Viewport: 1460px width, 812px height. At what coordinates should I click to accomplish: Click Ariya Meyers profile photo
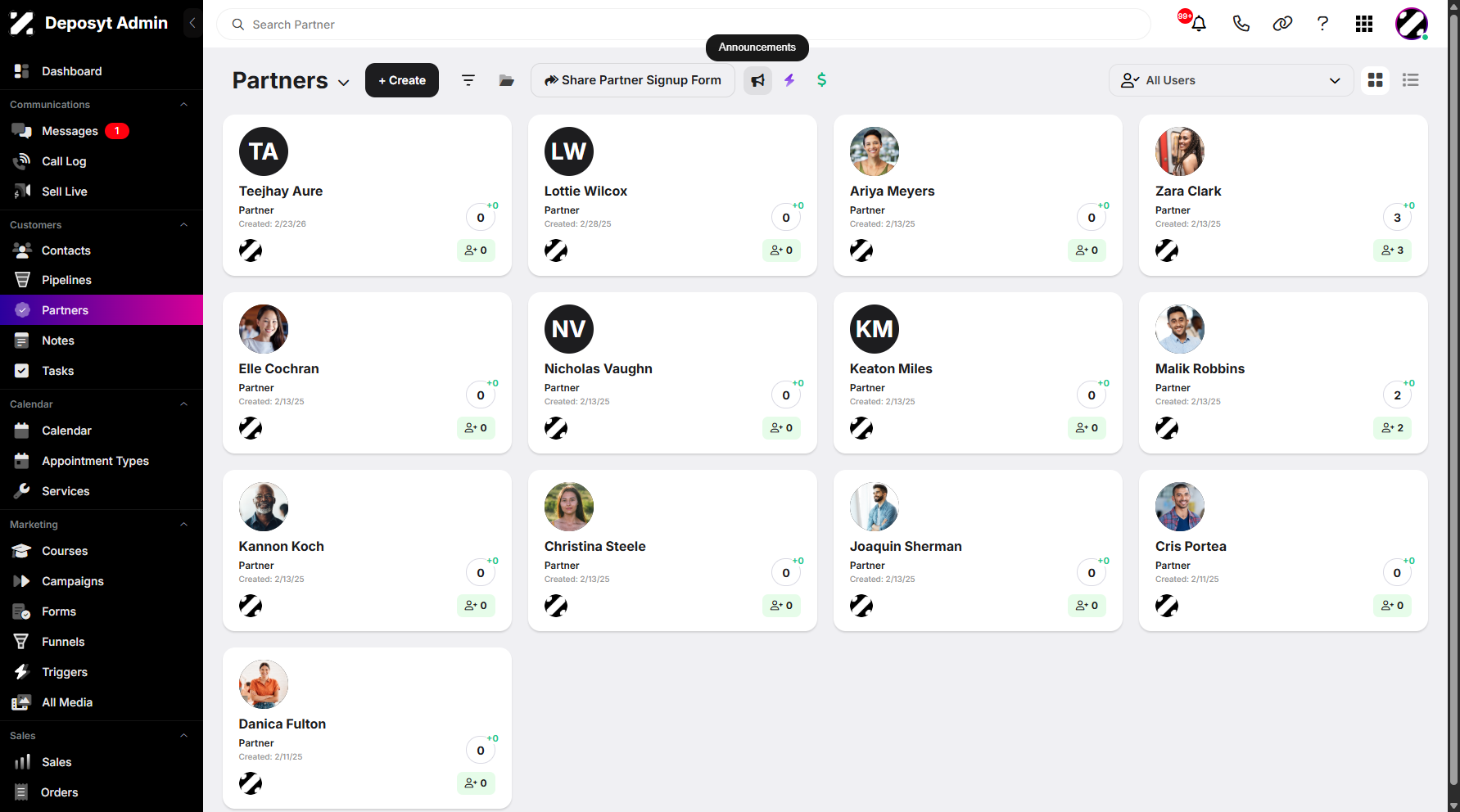tap(875, 151)
